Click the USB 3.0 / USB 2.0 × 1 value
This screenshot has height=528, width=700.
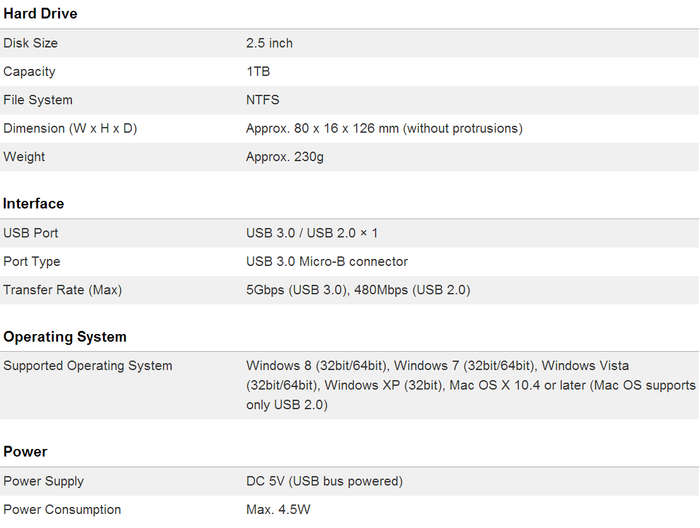[x=312, y=233]
